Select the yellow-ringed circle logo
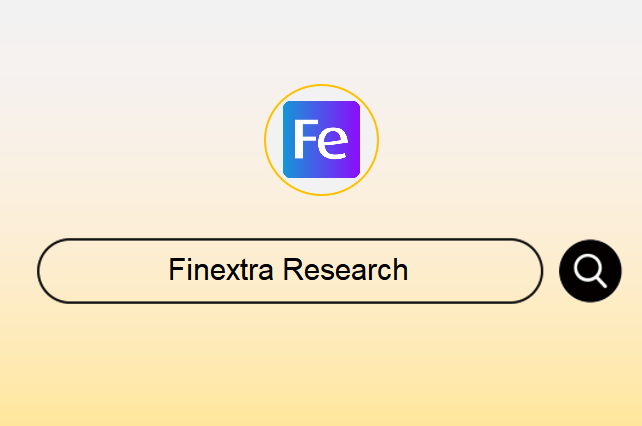 321,140
